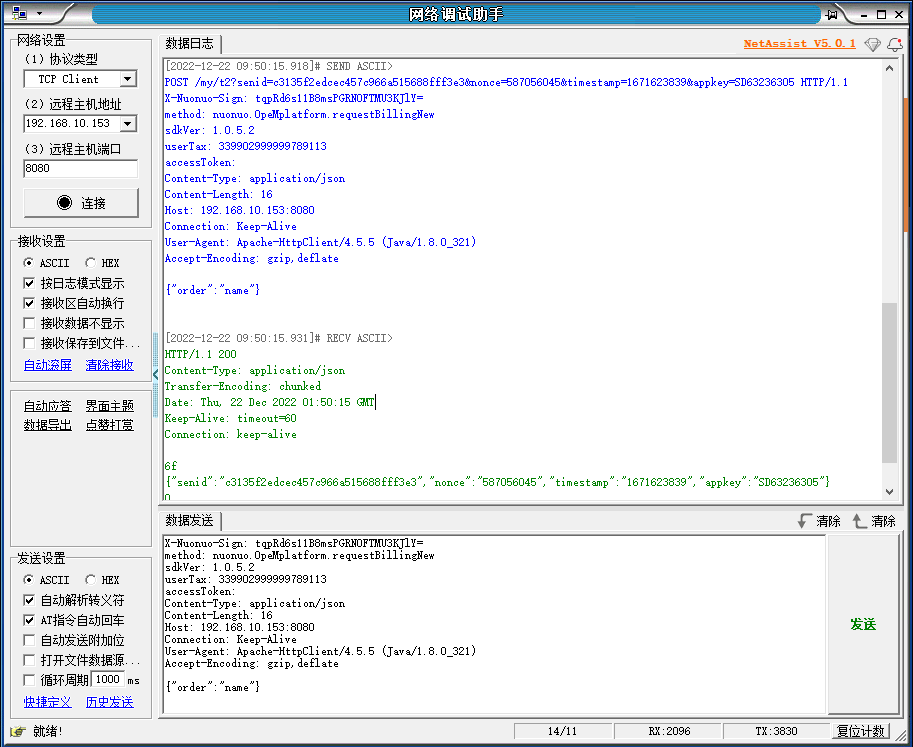Click the log scroll up arrow
This screenshot has width=913, height=747.
coord(889,68)
